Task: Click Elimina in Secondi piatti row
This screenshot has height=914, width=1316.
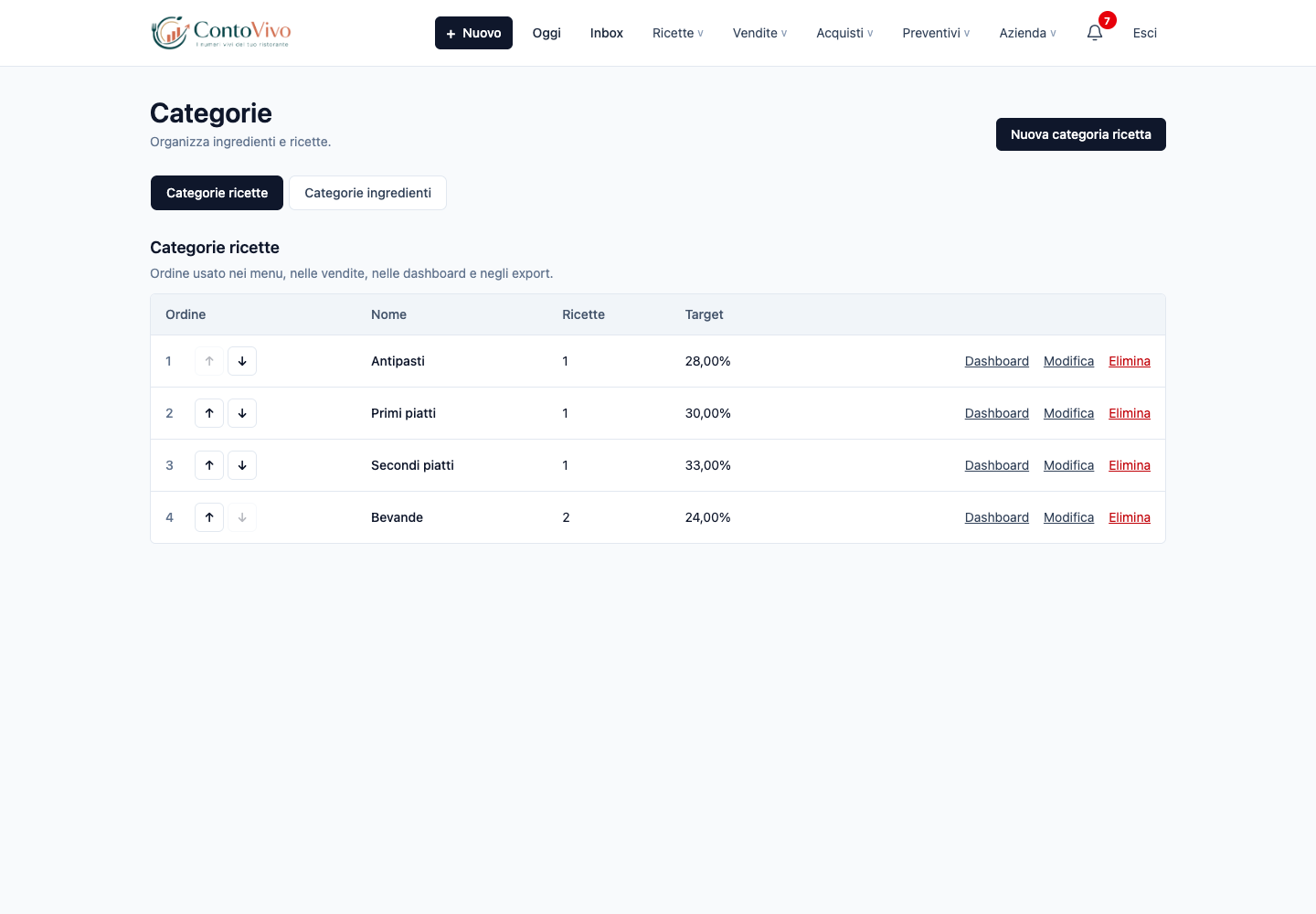Action: pyautogui.click(x=1130, y=465)
